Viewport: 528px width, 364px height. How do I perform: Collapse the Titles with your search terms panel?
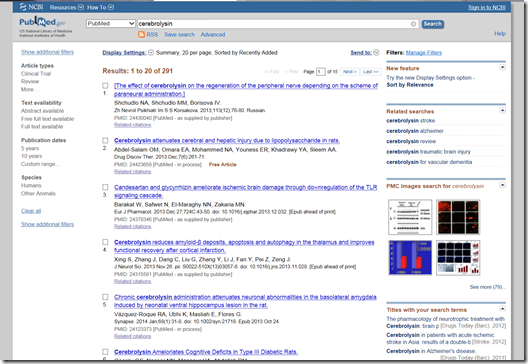tap(502, 309)
